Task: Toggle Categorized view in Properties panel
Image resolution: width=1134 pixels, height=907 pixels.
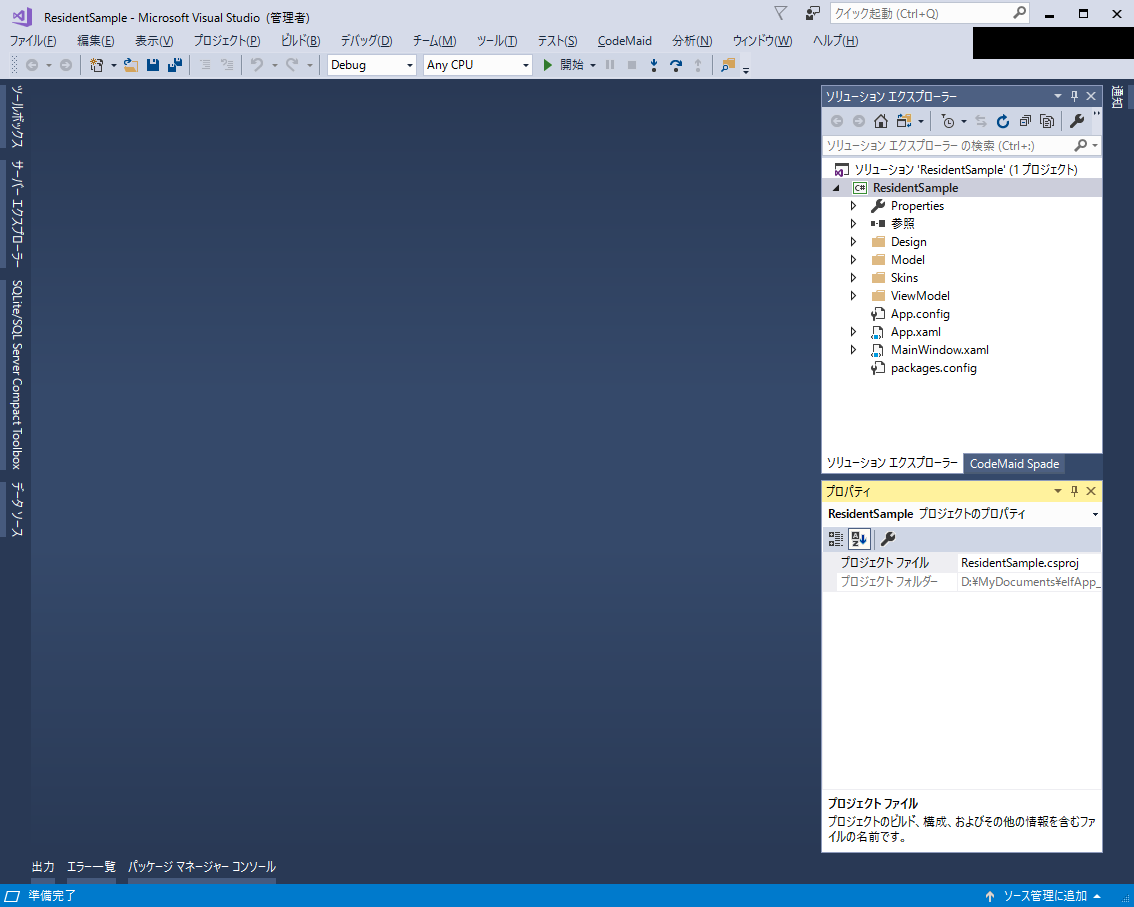Action: (x=835, y=539)
